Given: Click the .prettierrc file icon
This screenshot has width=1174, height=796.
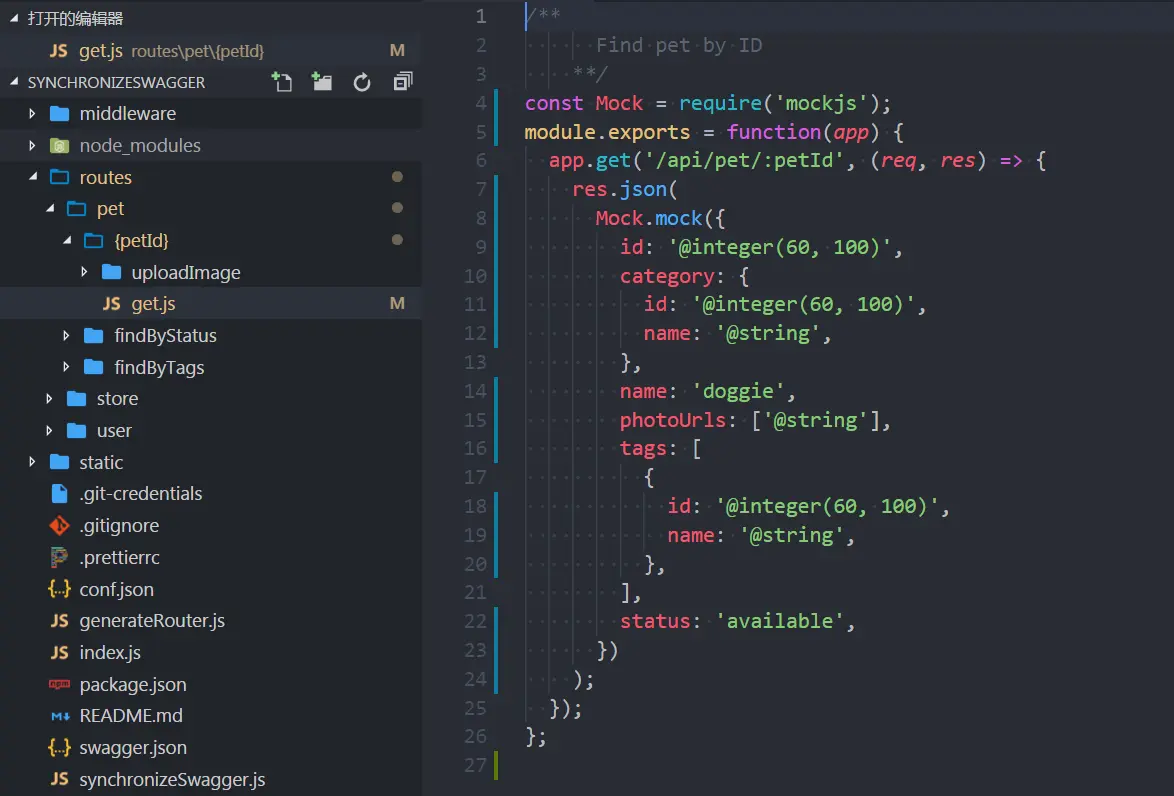Looking at the screenshot, I should coord(59,557).
